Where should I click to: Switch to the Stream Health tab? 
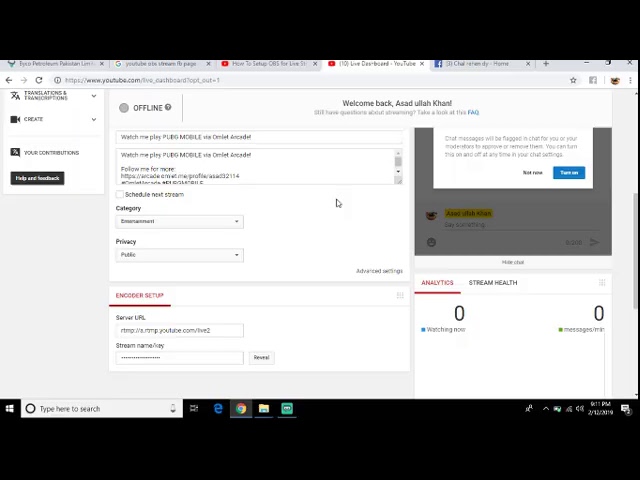(492, 283)
